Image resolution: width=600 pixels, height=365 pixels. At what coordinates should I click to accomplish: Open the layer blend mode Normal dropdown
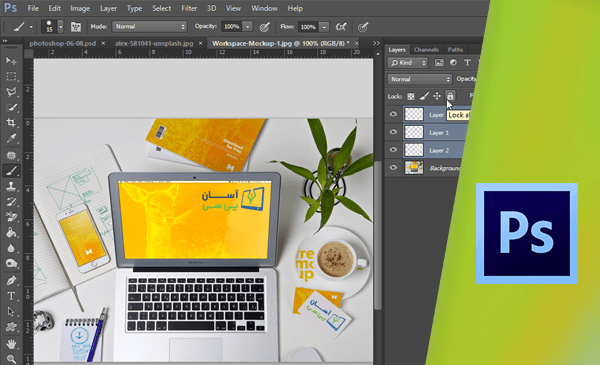tap(420, 79)
